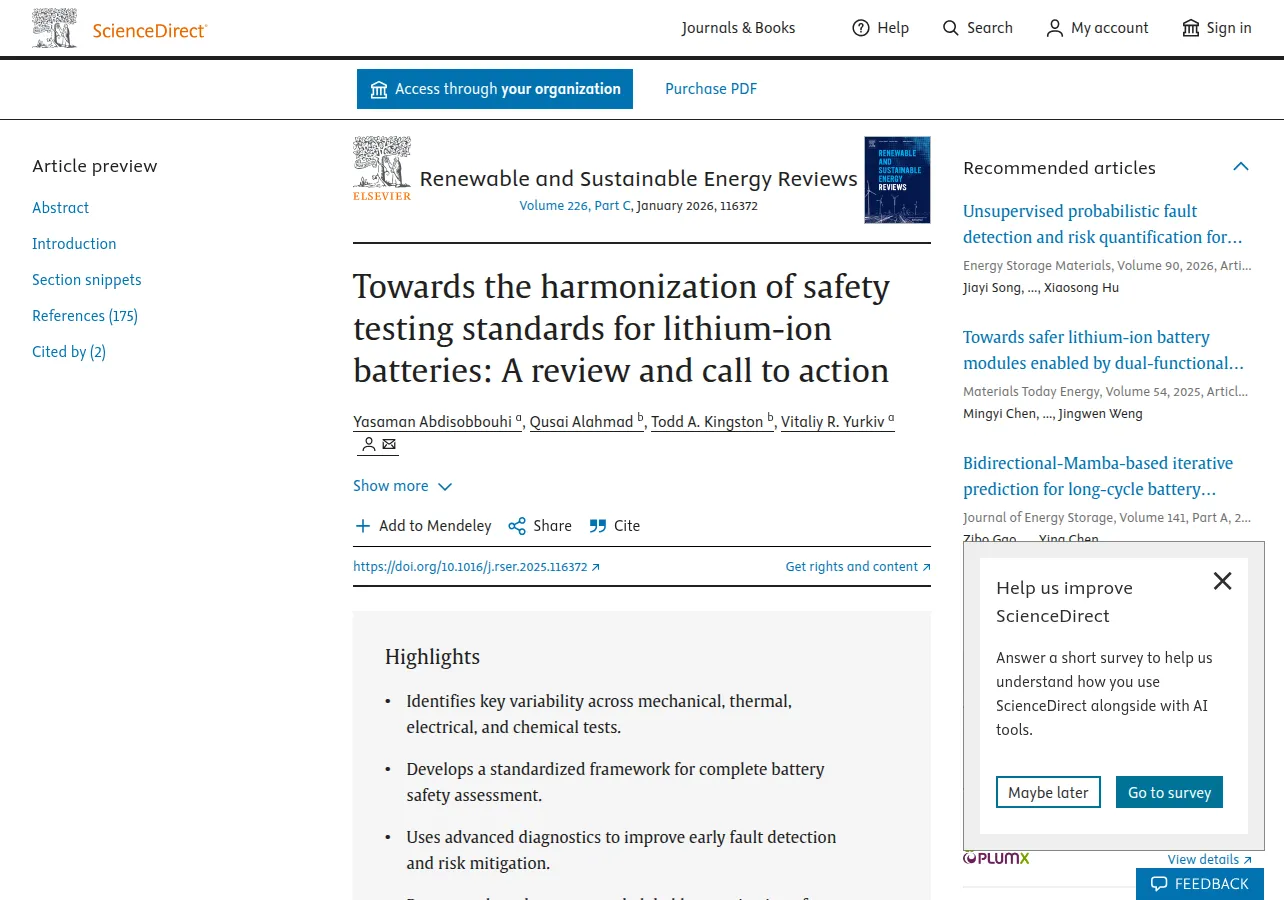Open the Search page link

click(x=977, y=28)
